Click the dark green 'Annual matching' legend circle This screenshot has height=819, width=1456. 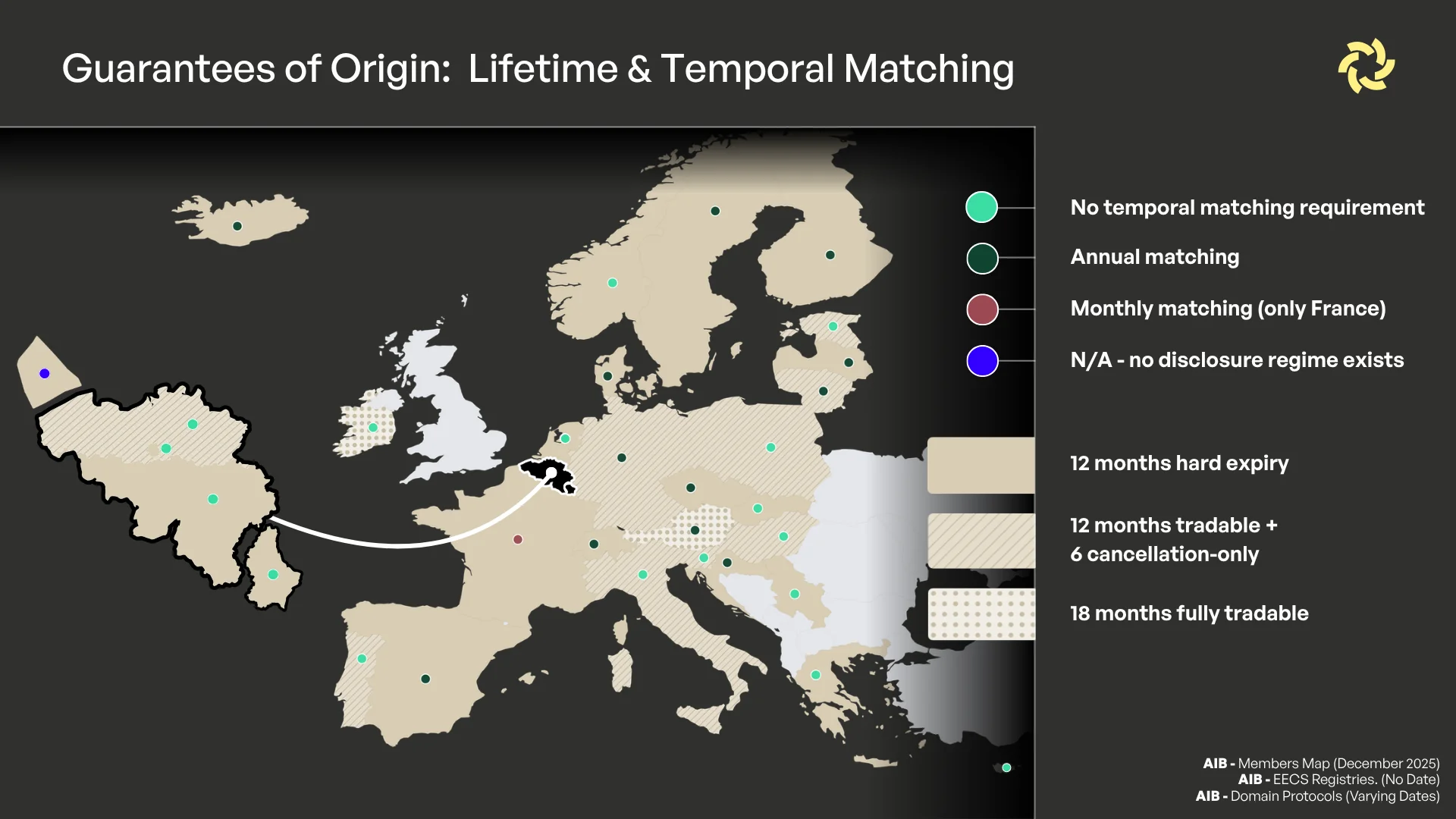982,259
